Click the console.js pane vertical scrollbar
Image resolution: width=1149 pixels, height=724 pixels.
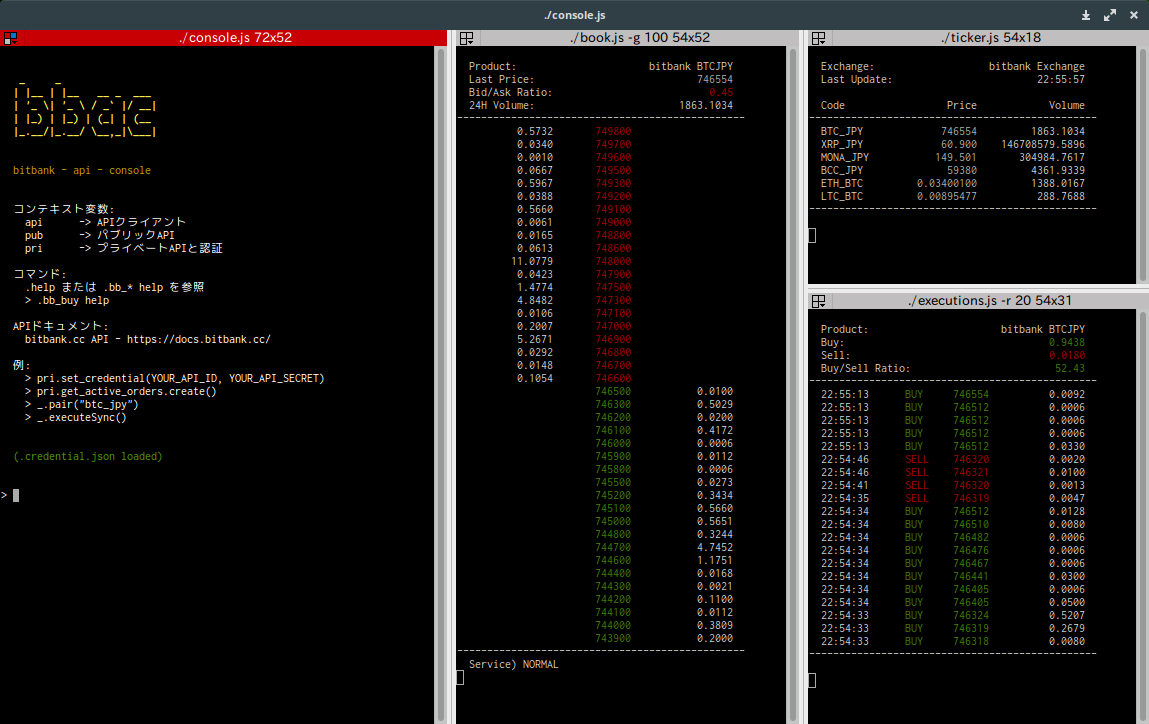click(x=440, y=385)
